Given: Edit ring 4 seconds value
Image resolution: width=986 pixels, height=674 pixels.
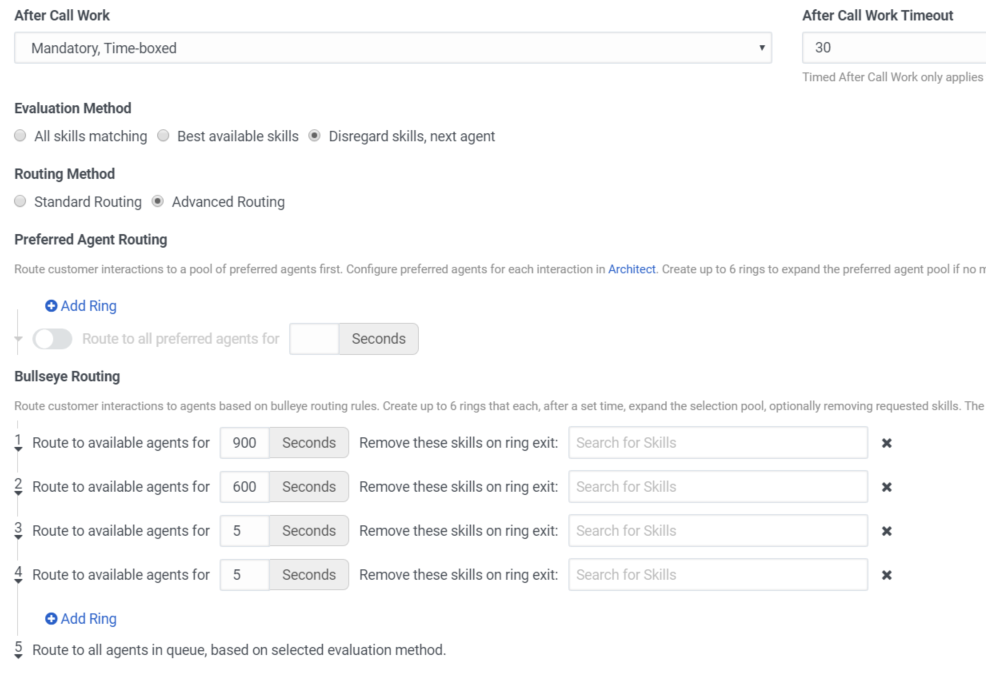Looking at the screenshot, I should [x=245, y=575].
